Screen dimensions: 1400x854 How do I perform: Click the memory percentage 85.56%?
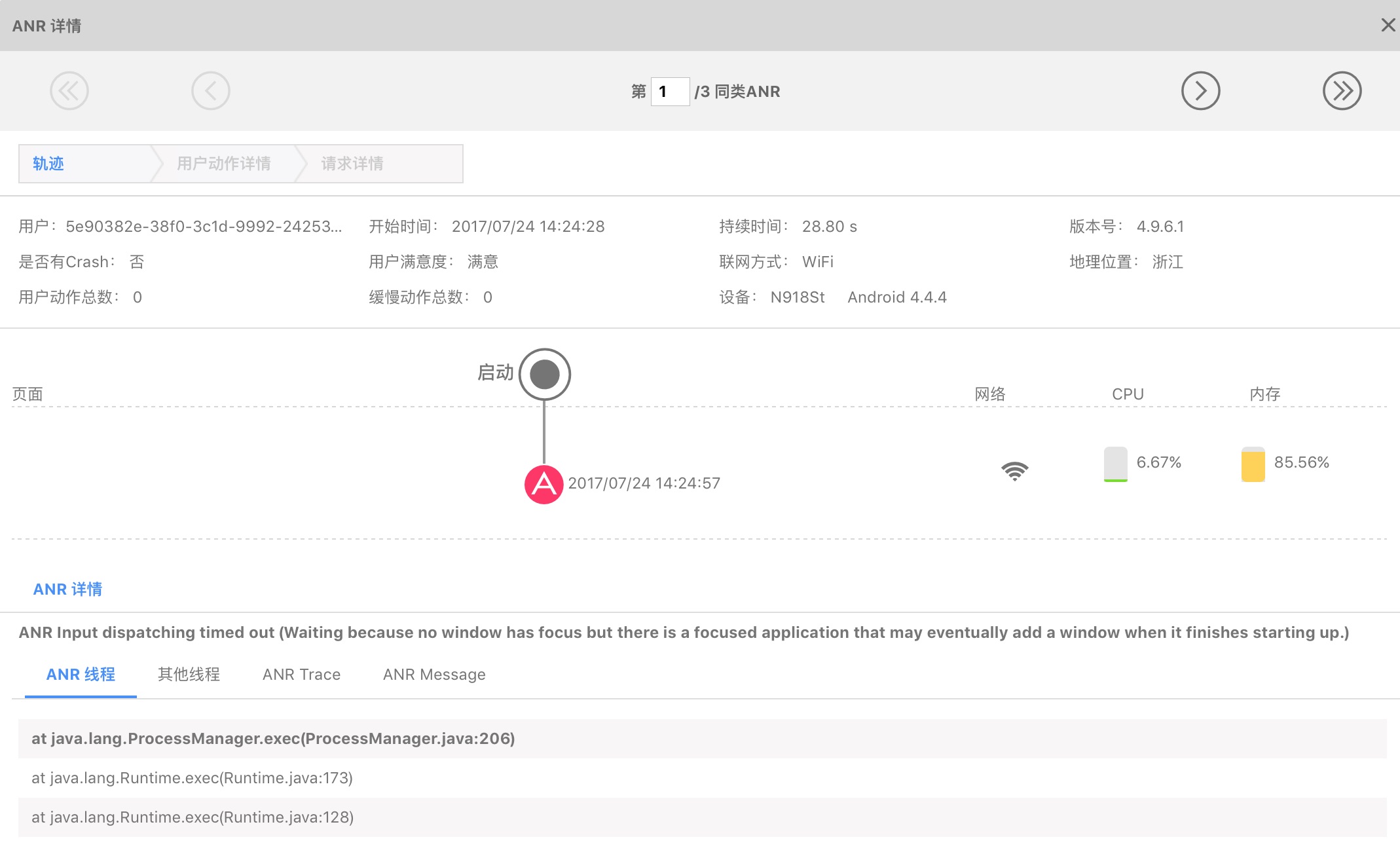(1302, 462)
